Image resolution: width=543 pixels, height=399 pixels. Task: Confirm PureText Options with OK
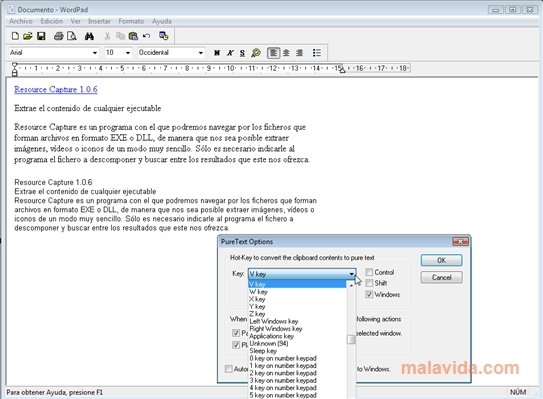(441, 260)
